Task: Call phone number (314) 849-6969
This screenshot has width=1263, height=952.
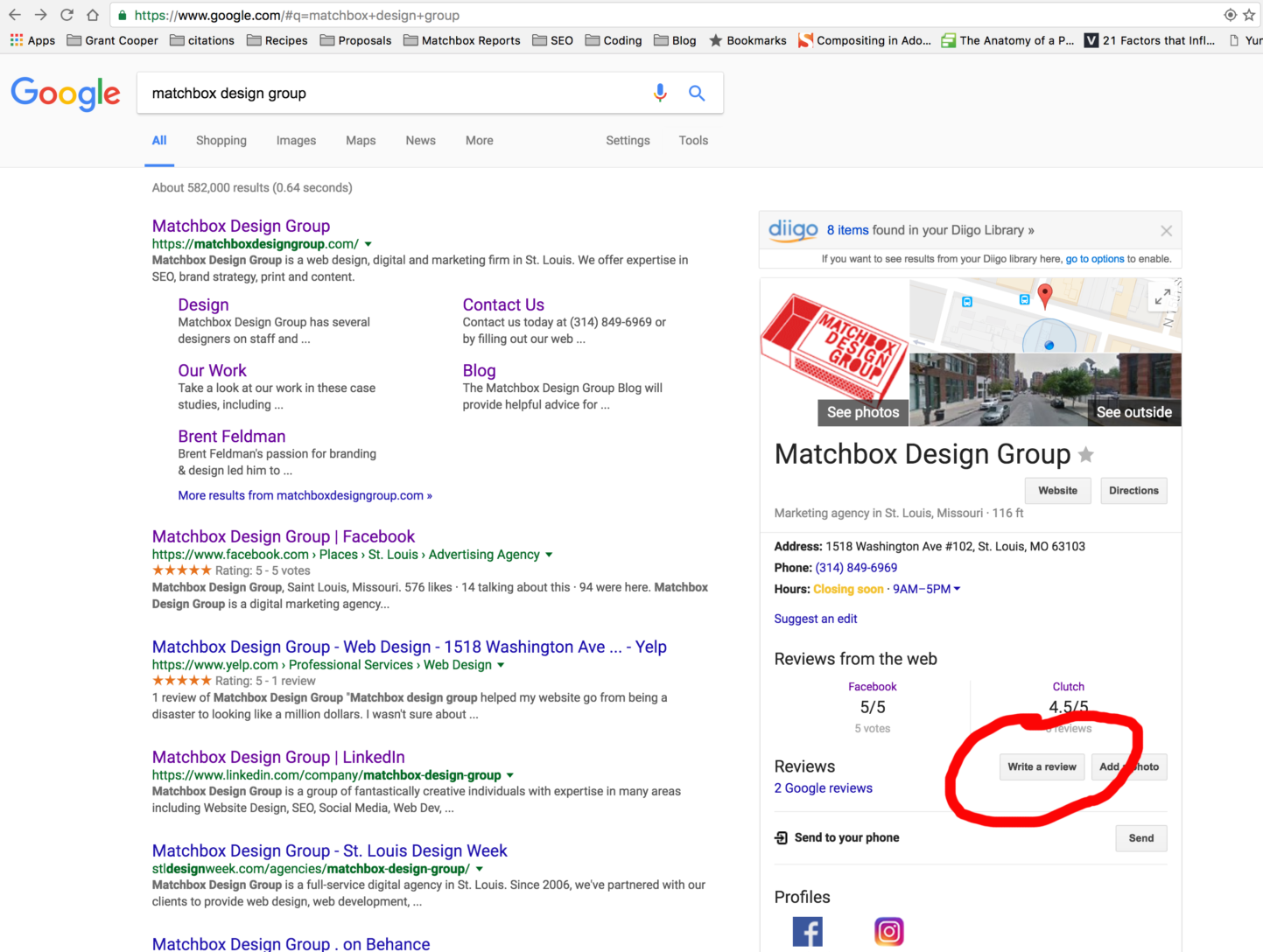Action: coord(856,568)
